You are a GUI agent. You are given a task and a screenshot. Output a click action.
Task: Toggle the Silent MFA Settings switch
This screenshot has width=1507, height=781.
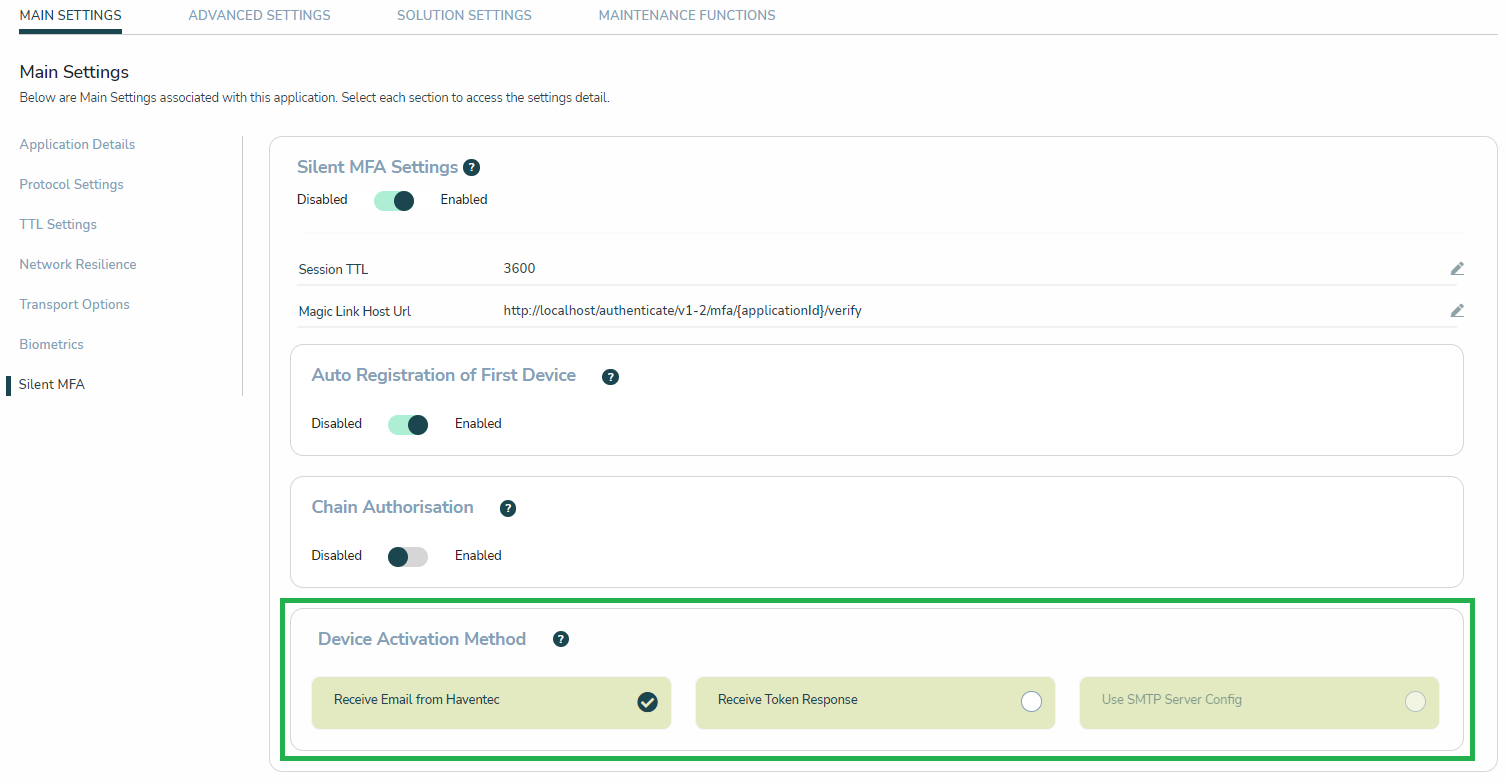(394, 200)
